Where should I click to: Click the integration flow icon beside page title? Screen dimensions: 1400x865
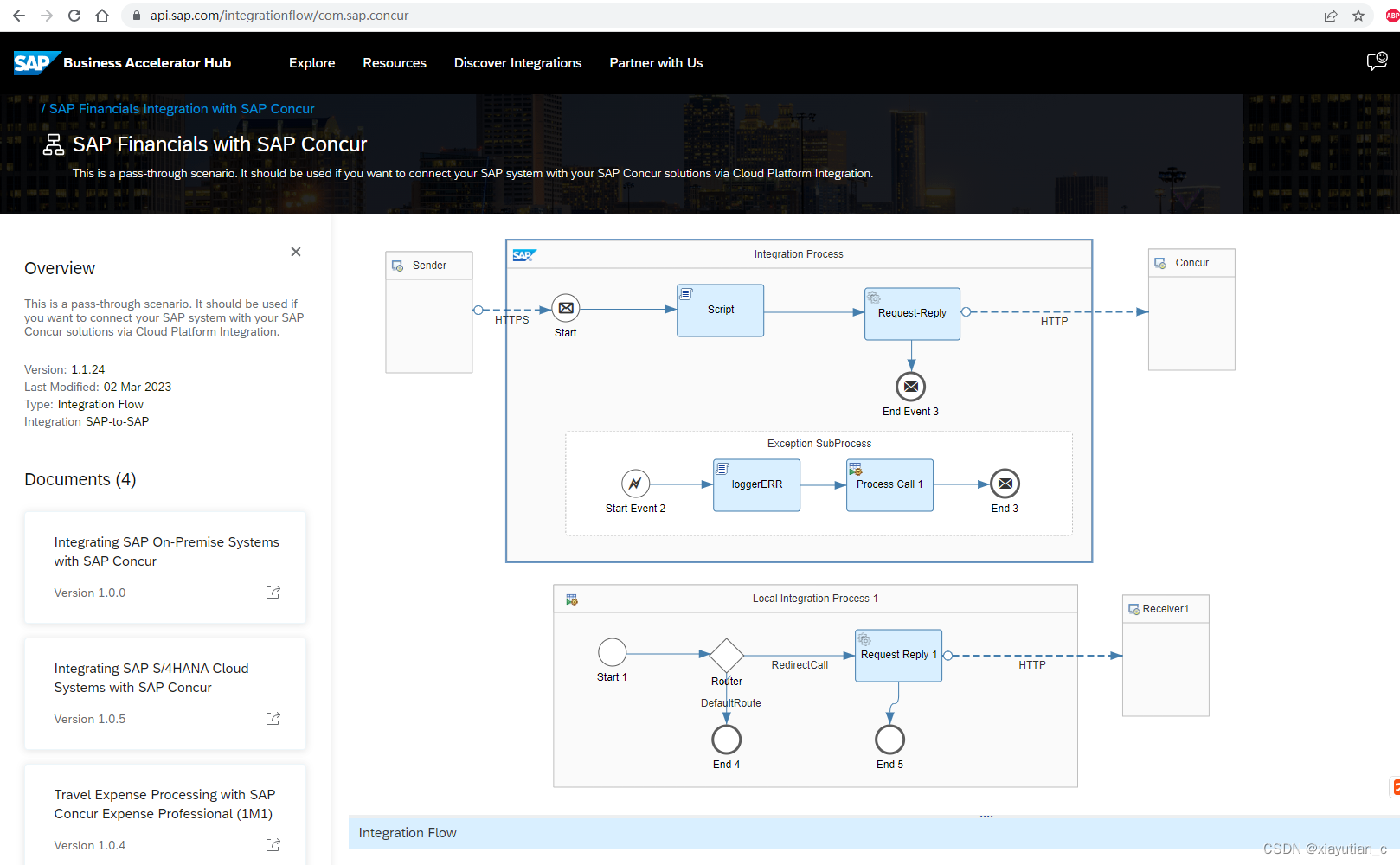(54, 144)
